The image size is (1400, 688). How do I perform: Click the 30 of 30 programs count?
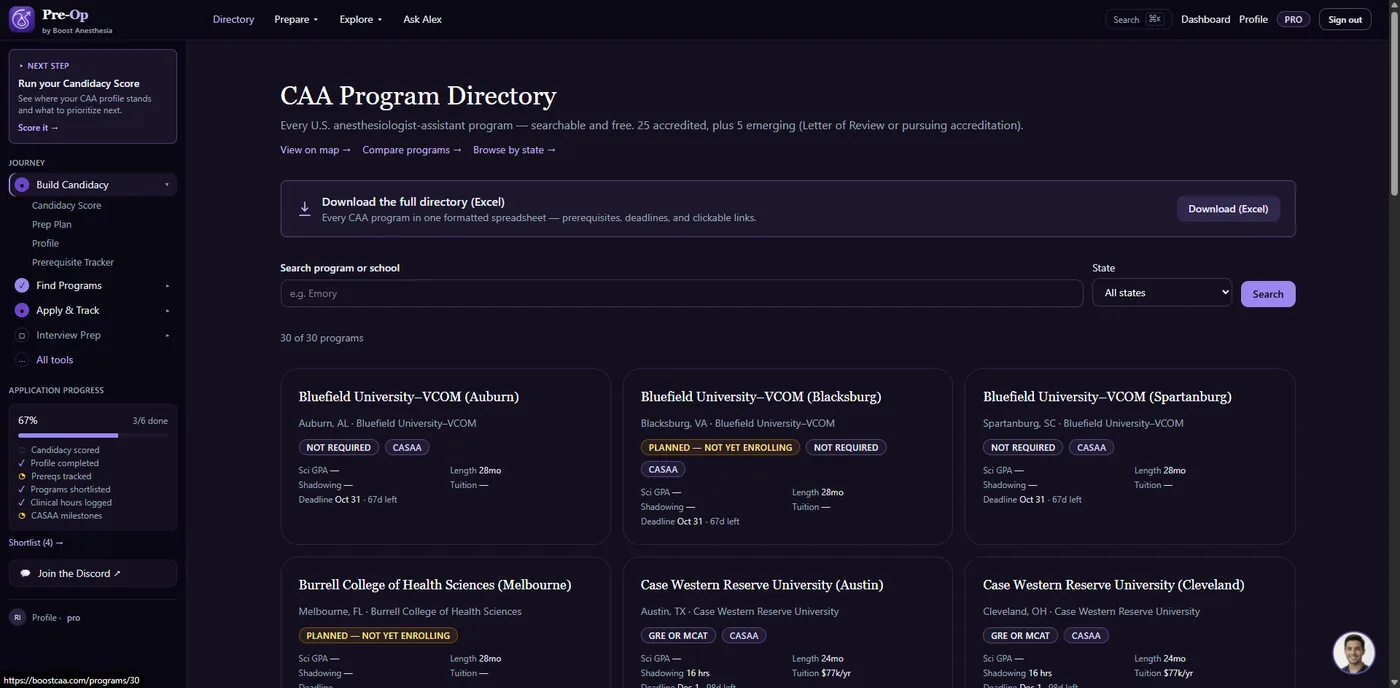[x=322, y=338]
